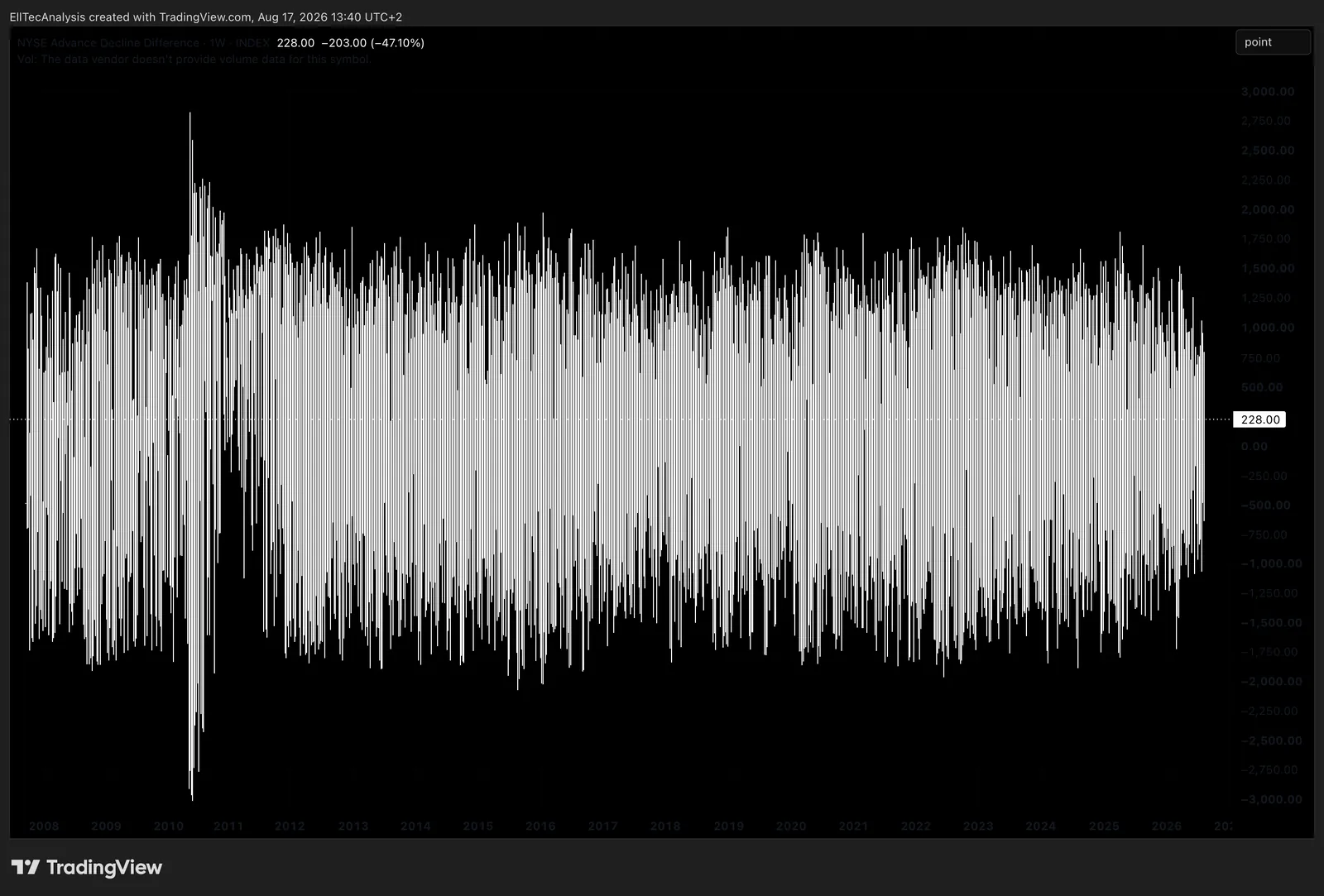
Task: Click the TradingView logo icon
Action: 25,867
